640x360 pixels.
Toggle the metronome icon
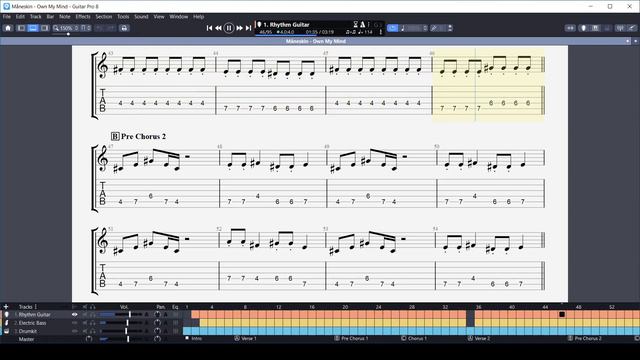point(362,24)
